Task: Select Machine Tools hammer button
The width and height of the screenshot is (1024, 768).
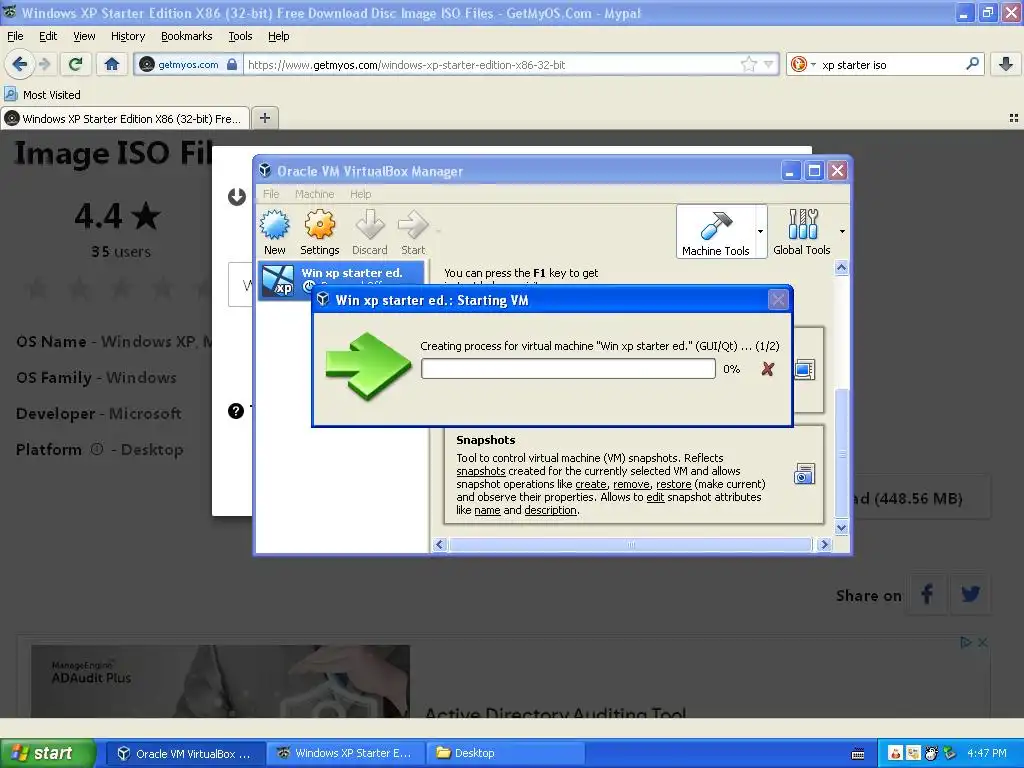Action: 716,232
